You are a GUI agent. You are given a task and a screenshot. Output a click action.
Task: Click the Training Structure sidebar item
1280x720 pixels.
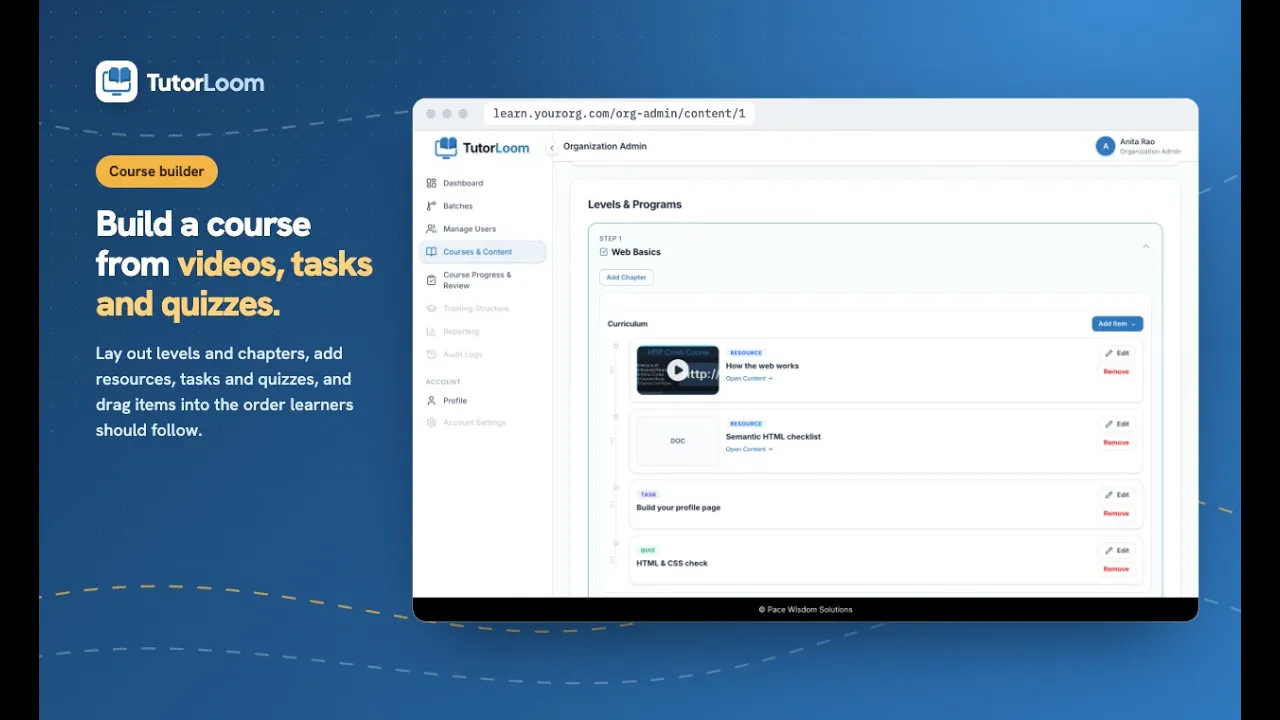(x=482, y=309)
